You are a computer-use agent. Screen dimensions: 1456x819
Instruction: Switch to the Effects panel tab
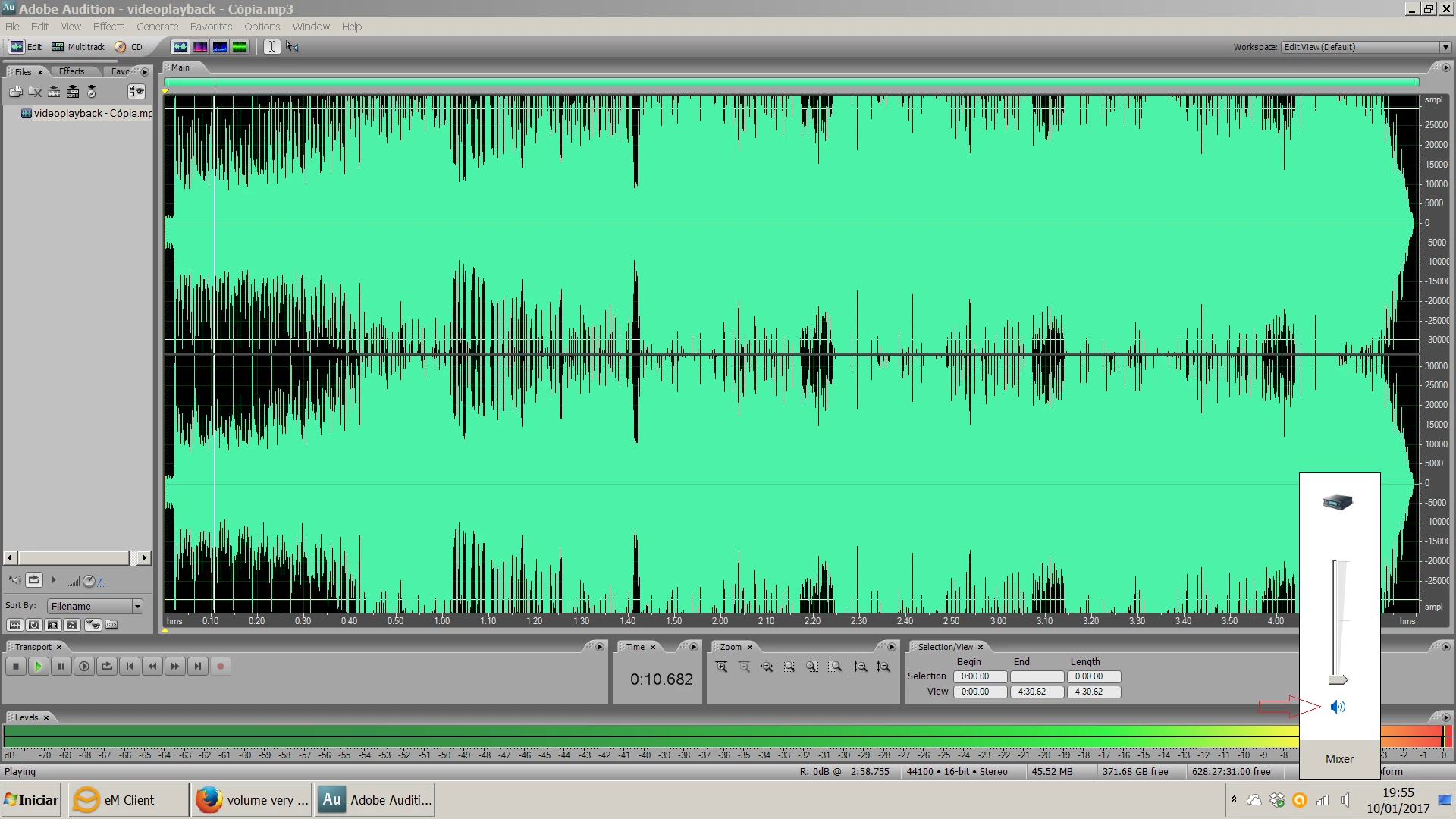[x=72, y=71]
